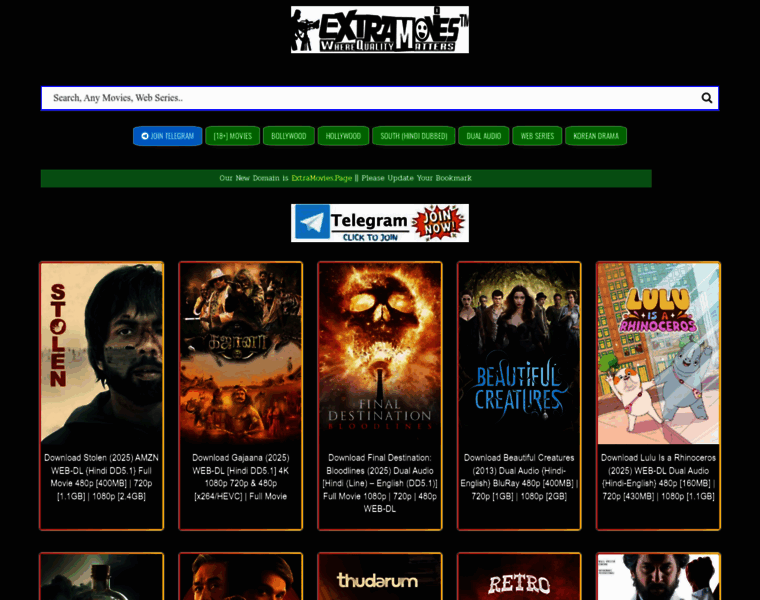Image resolution: width=760 pixels, height=600 pixels.
Task: Open the Korean Drama category
Action: pos(596,136)
